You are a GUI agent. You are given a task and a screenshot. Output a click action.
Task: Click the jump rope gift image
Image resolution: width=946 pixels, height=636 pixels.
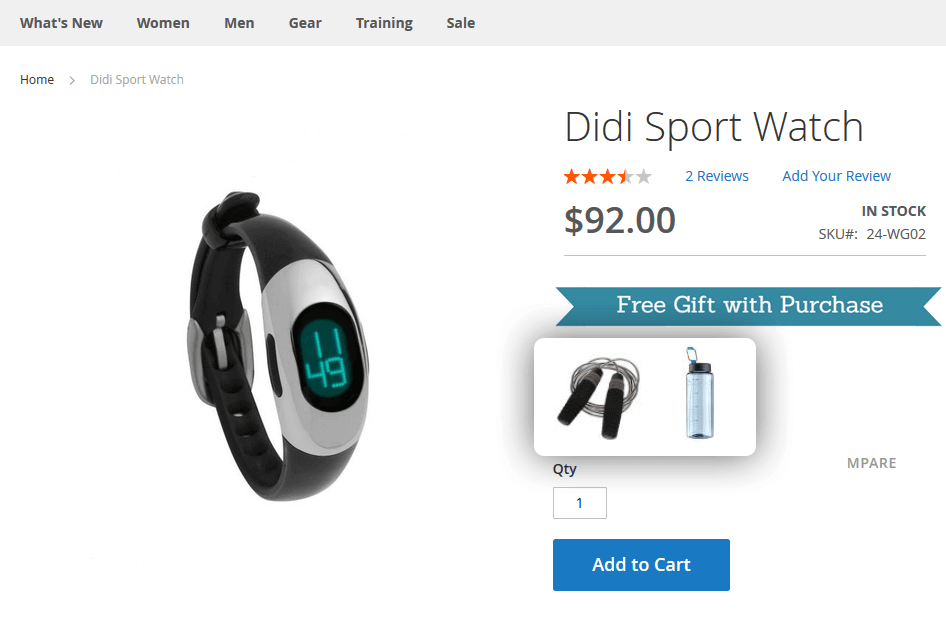coord(599,397)
